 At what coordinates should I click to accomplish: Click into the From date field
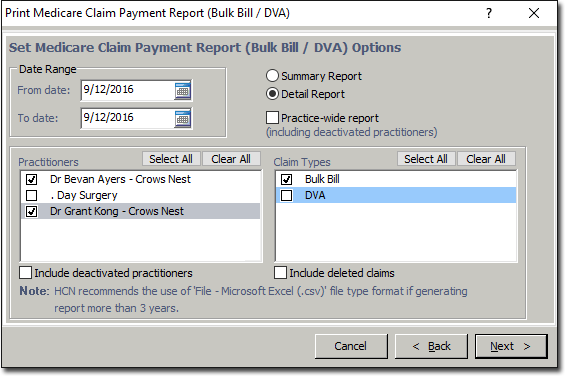[128, 90]
